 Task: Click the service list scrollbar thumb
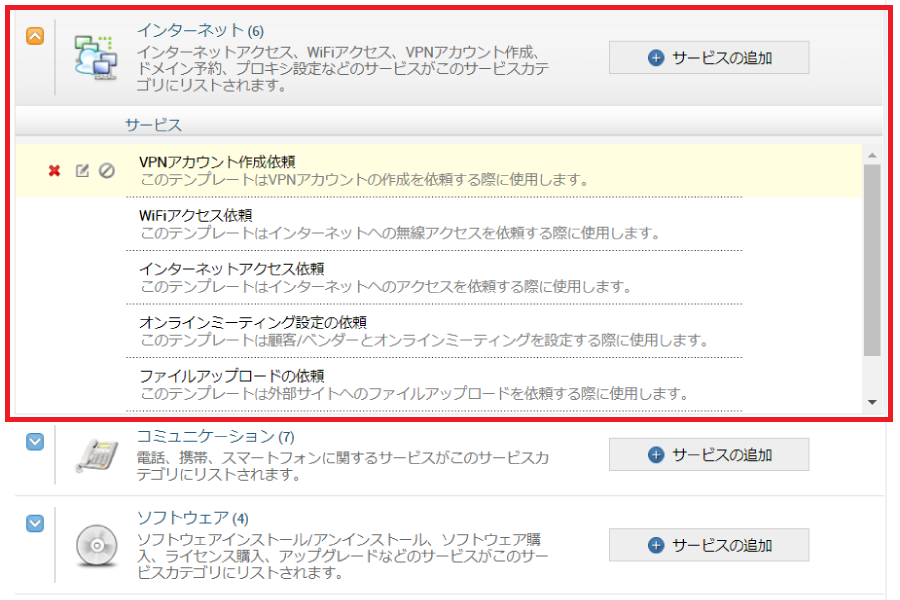[x=872, y=260]
